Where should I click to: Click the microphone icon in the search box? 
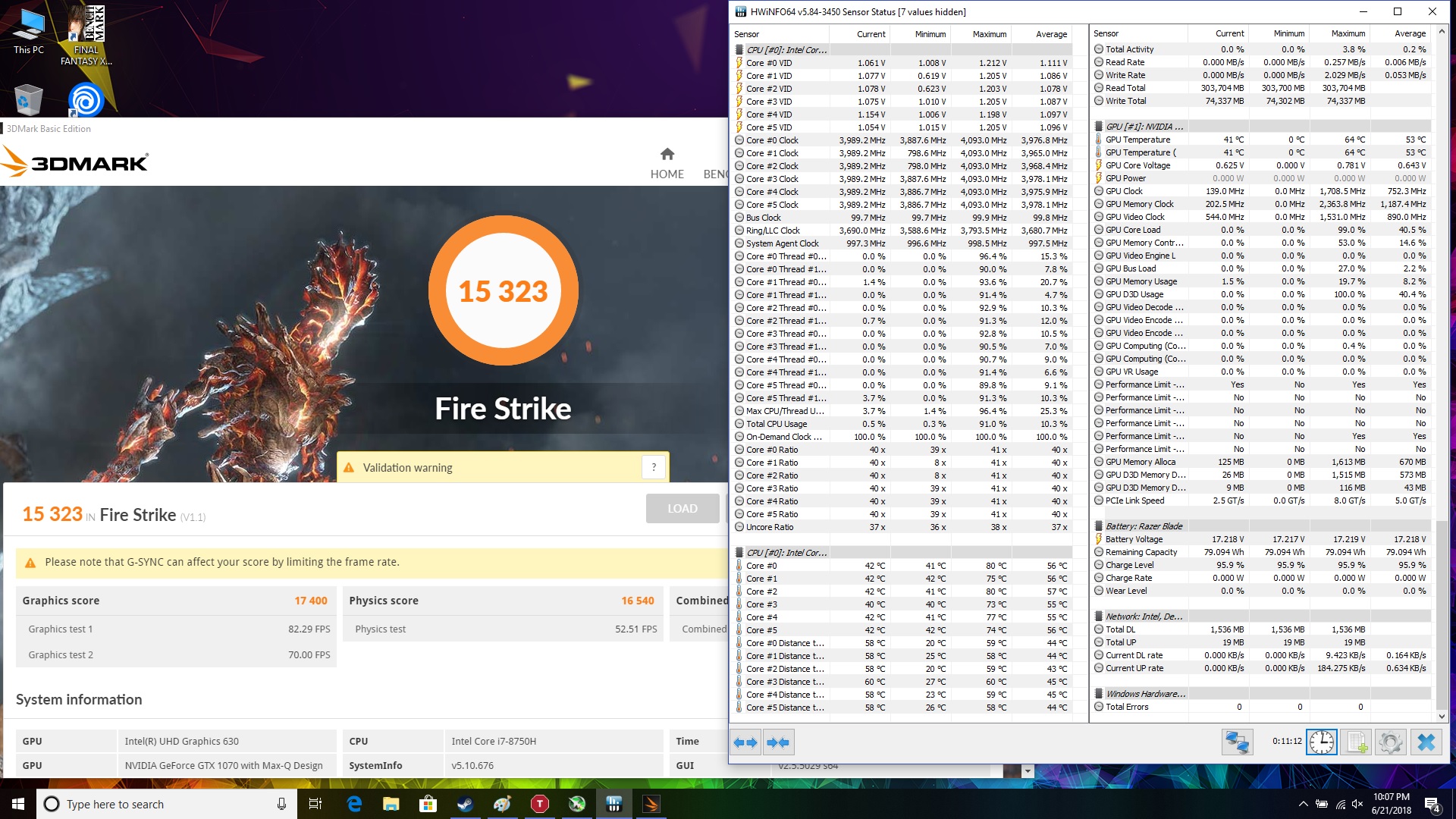281,804
